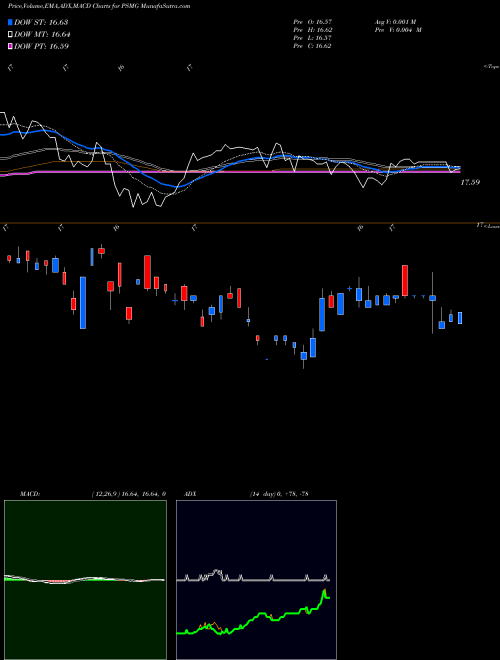Screen dimensions: 500x660
Task: Select the 'DOW PT: 16.59' legend text
Action: coord(41,46)
